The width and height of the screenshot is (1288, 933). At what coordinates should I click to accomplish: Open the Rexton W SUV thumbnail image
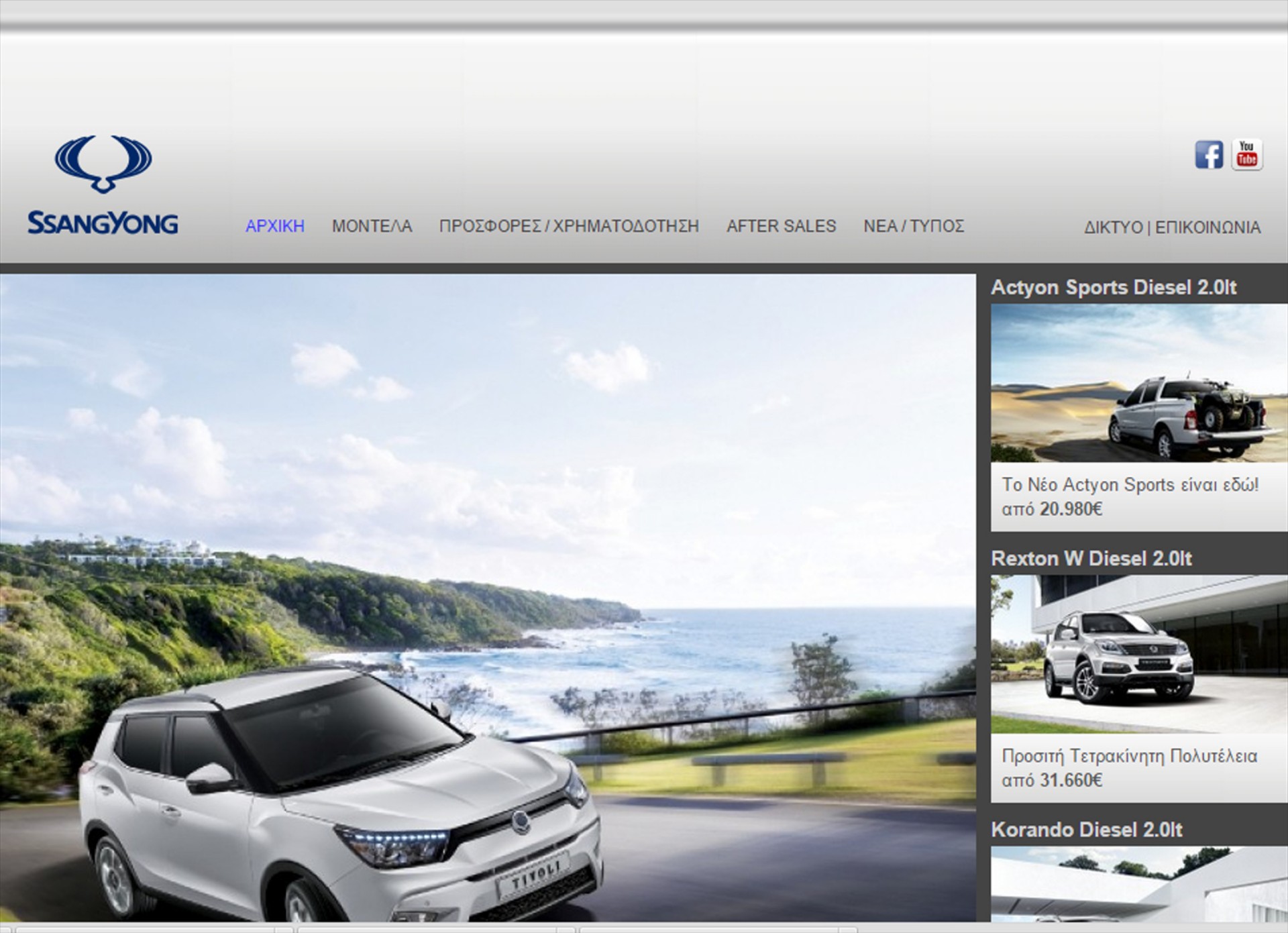coord(1138,653)
